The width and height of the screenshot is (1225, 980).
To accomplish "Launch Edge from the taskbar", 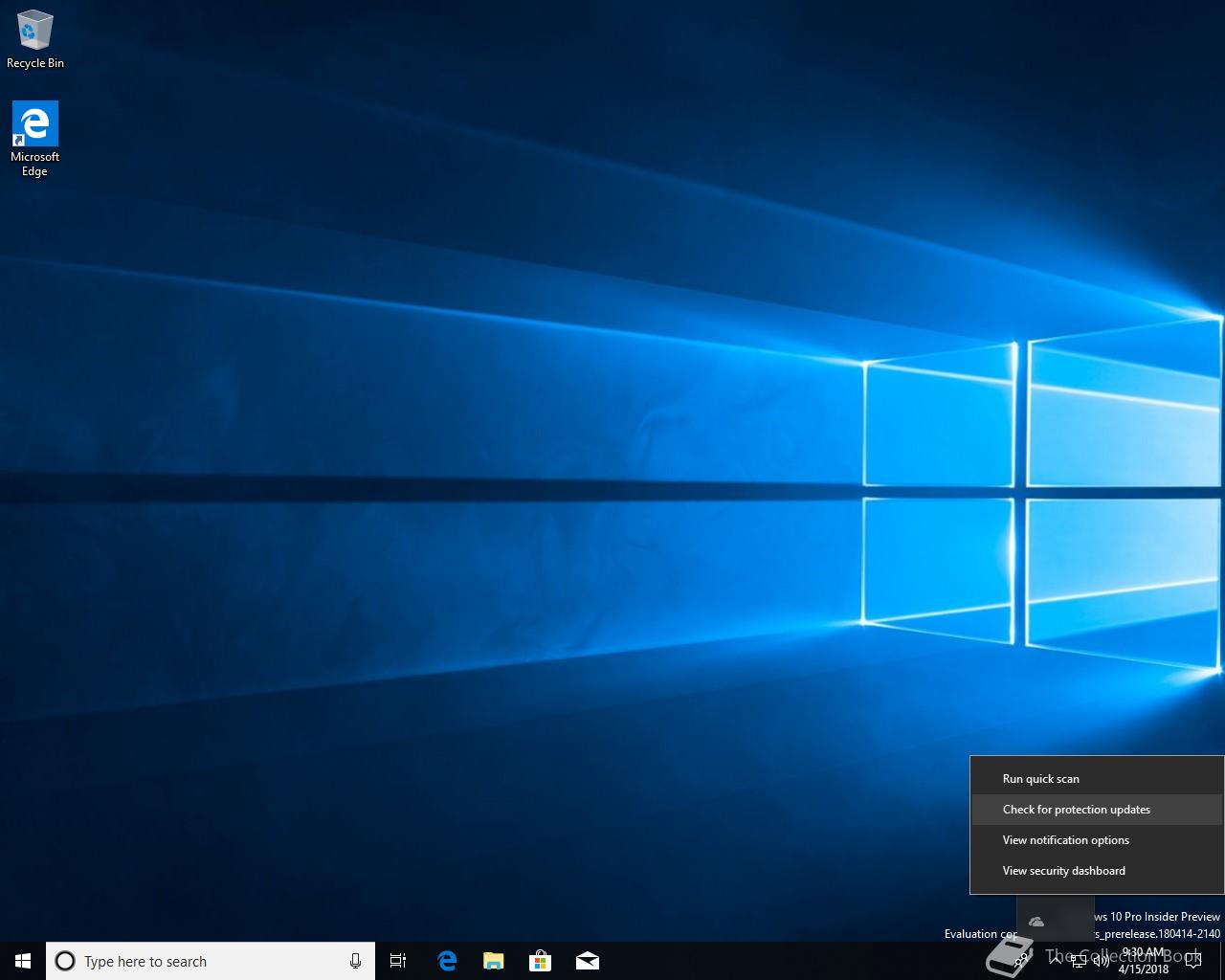I will pyautogui.click(x=447, y=961).
